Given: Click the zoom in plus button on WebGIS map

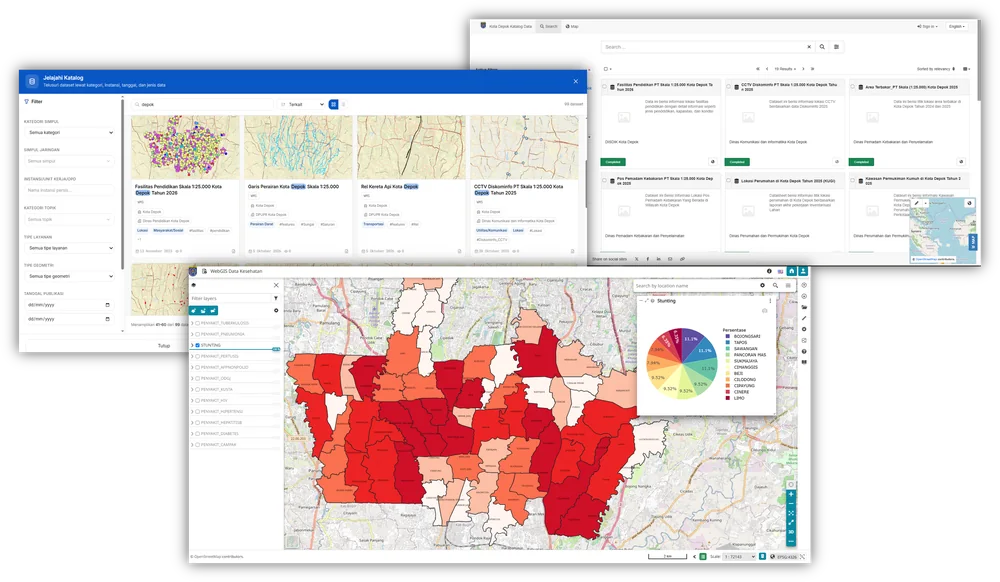Looking at the screenshot, I should click(x=791, y=495).
